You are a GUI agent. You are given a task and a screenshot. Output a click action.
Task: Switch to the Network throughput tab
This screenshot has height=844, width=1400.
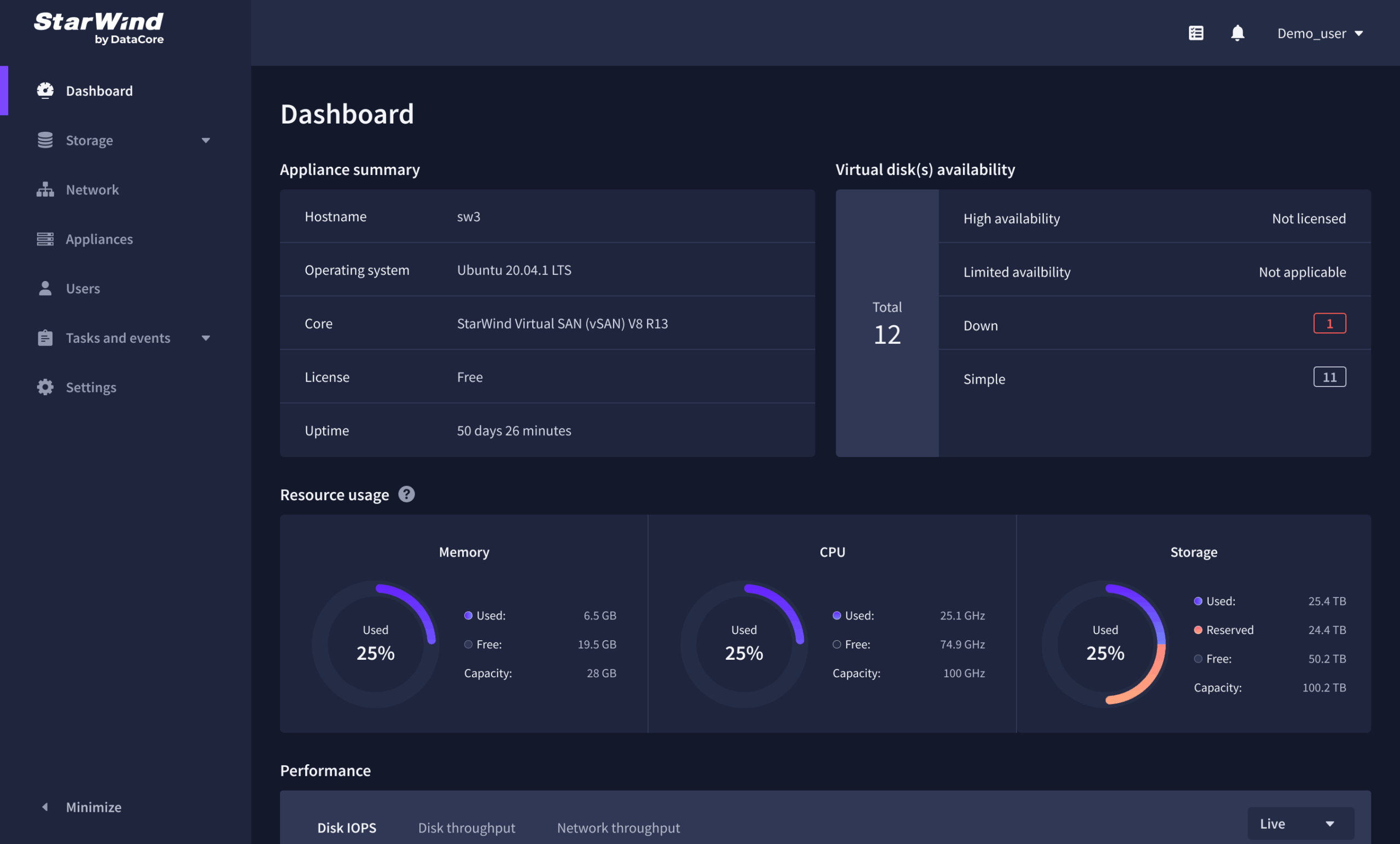click(618, 828)
